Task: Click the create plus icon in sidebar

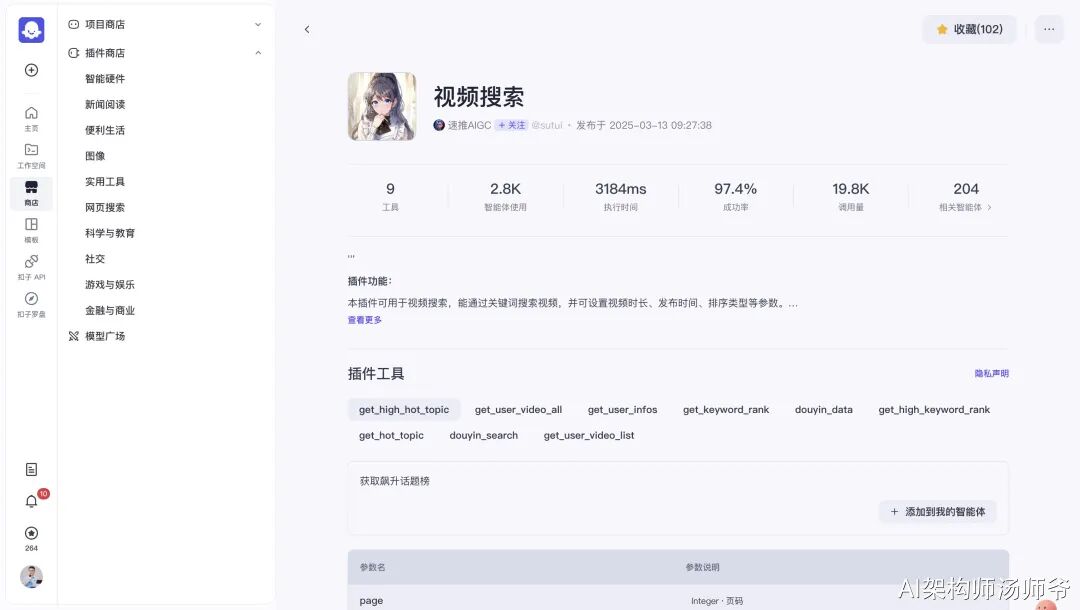Action: pyautogui.click(x=31, y=70)
